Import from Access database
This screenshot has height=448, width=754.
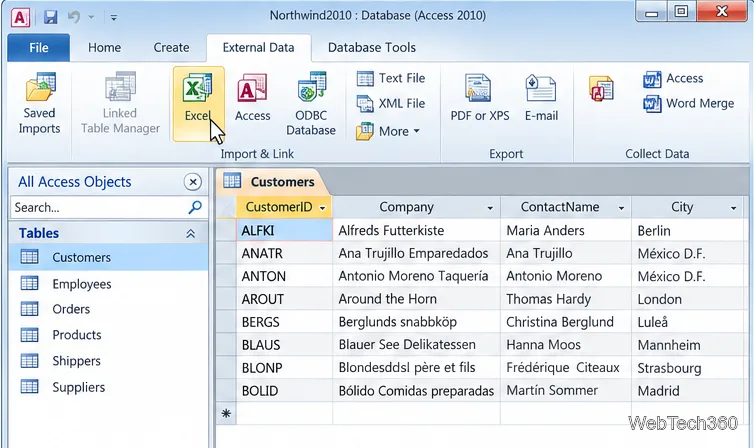pyautogui.click(x=252, y=98)
